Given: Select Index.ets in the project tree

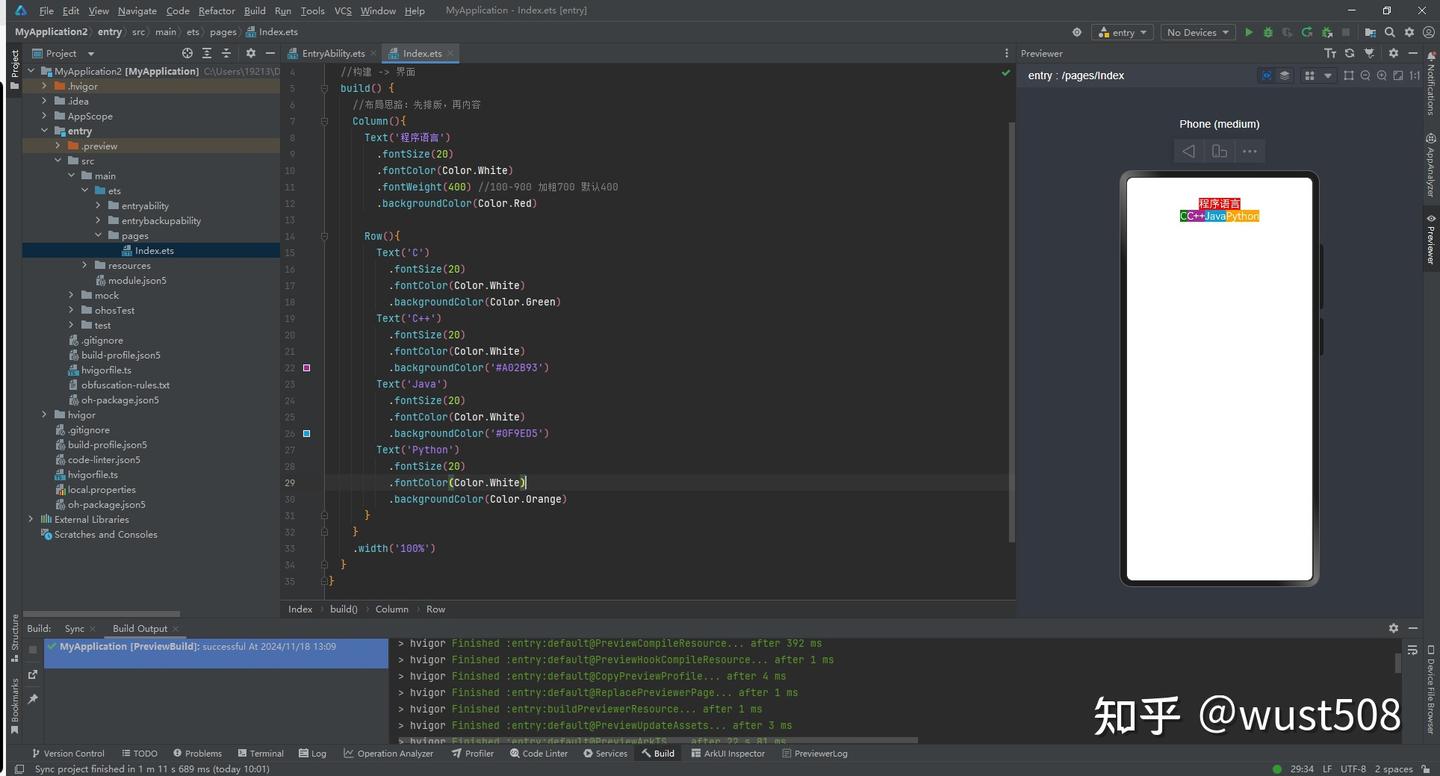Looking at the screenshot, I should point(154,250).
